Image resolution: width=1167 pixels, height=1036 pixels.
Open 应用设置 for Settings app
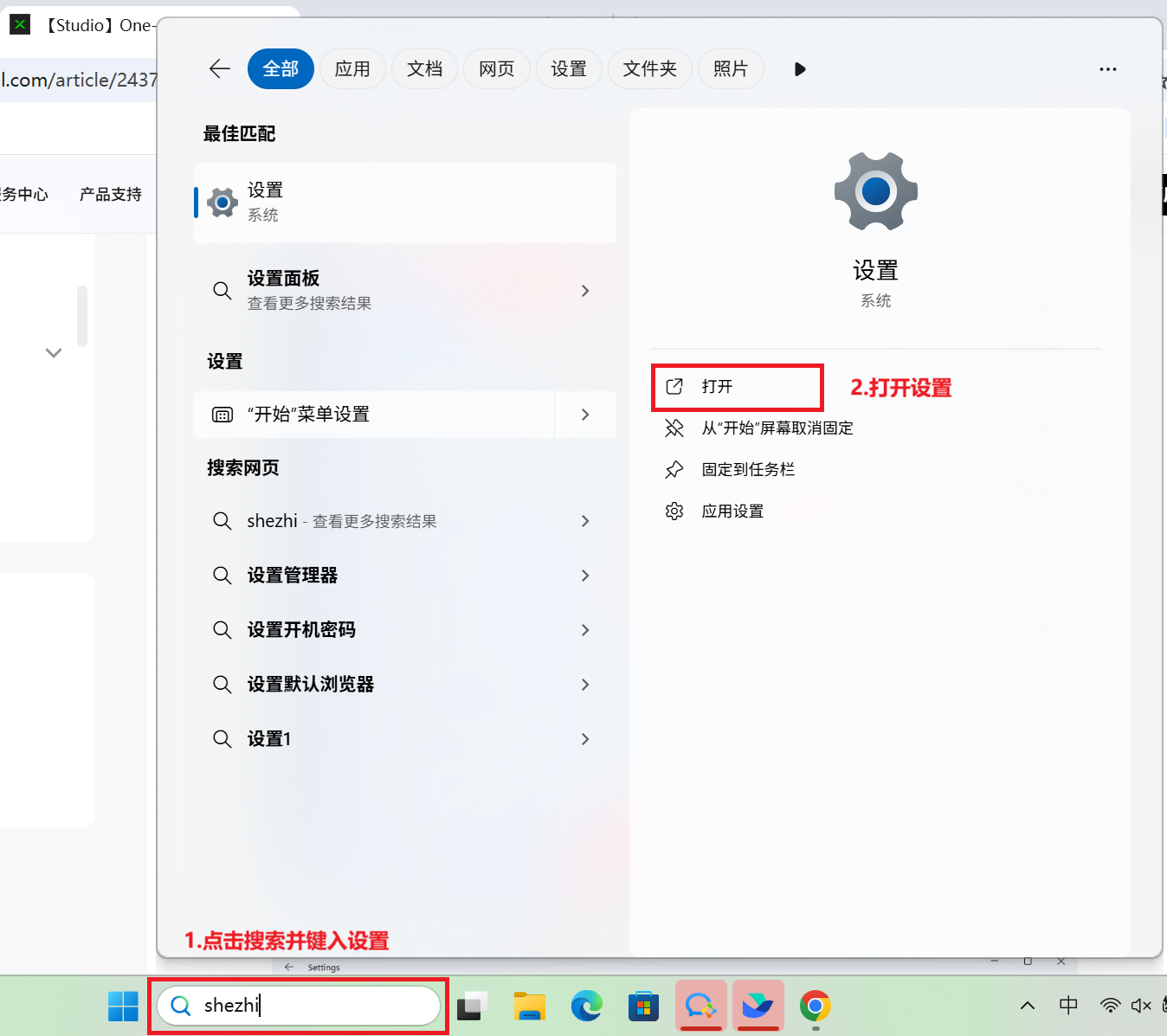point(732,512)
